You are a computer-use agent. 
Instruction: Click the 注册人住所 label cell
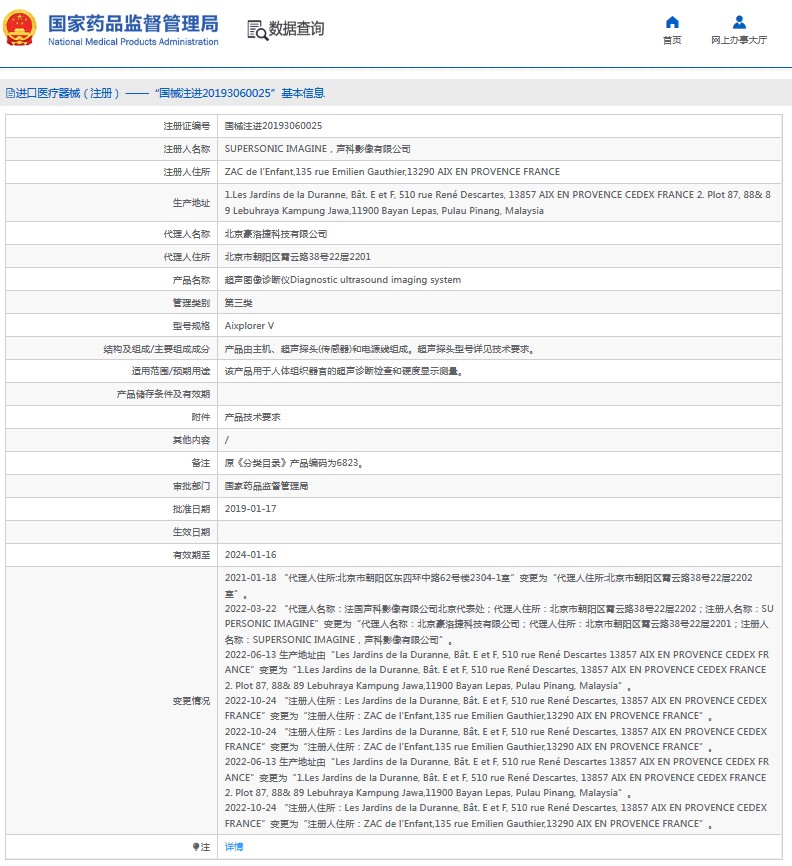click(112, 172)
